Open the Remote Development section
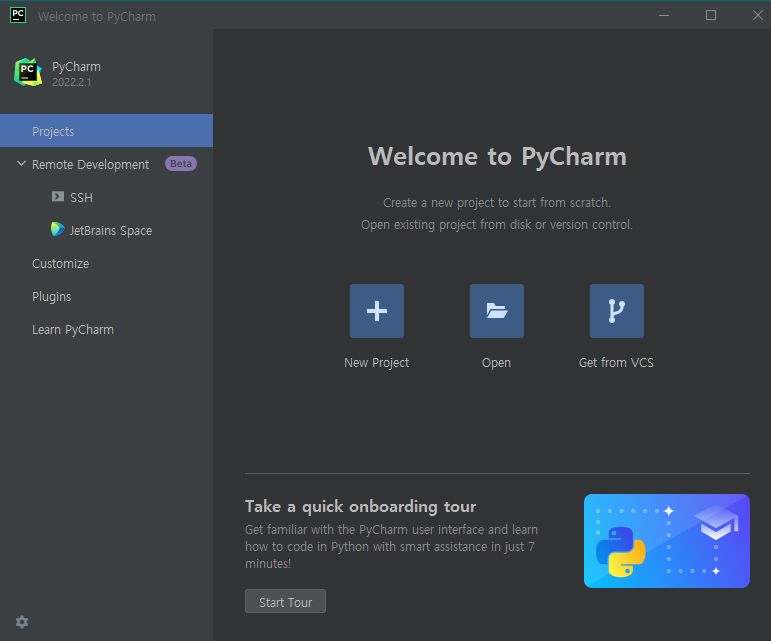 tap(90, 164)
